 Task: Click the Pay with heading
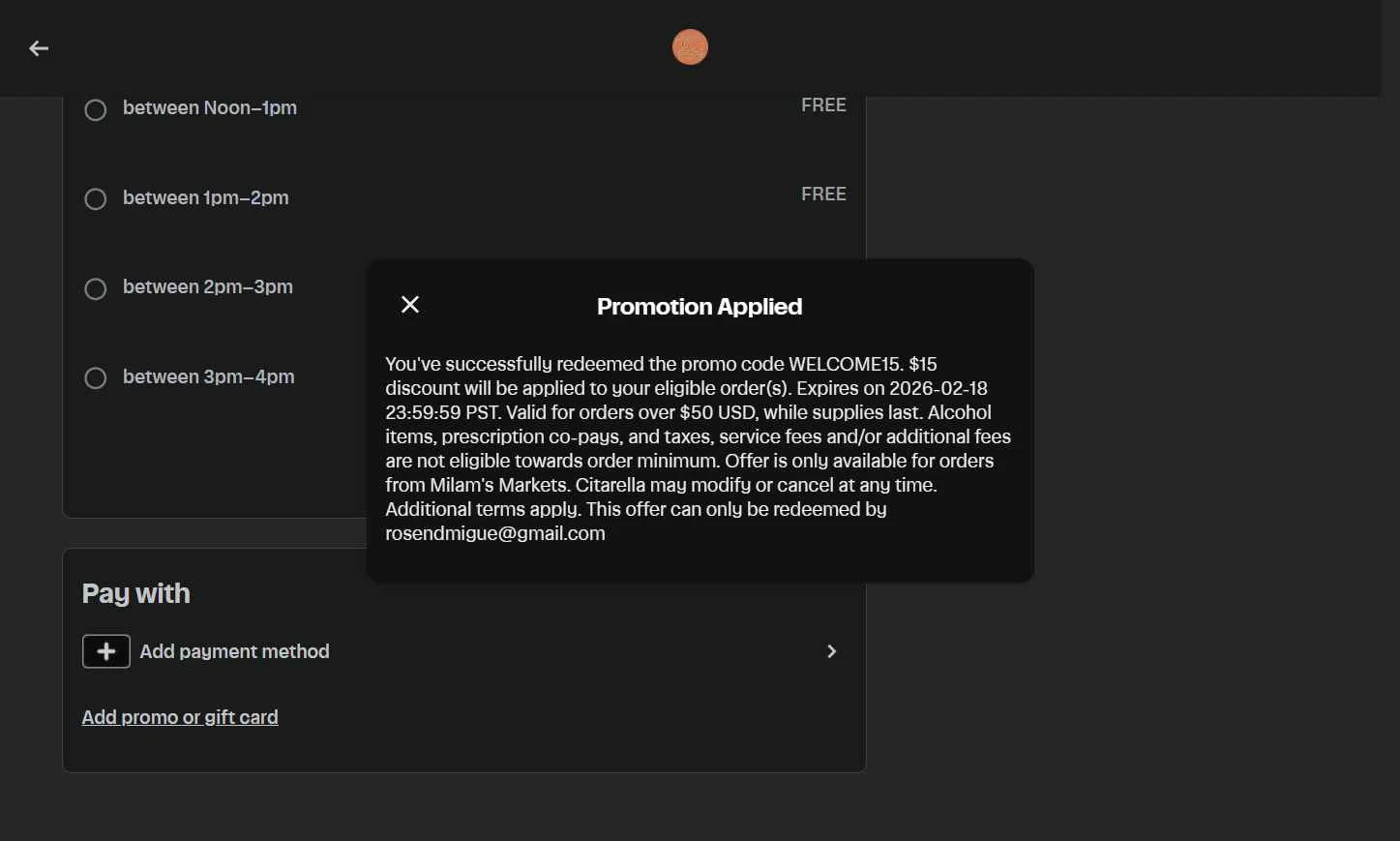tap(136, 593)
